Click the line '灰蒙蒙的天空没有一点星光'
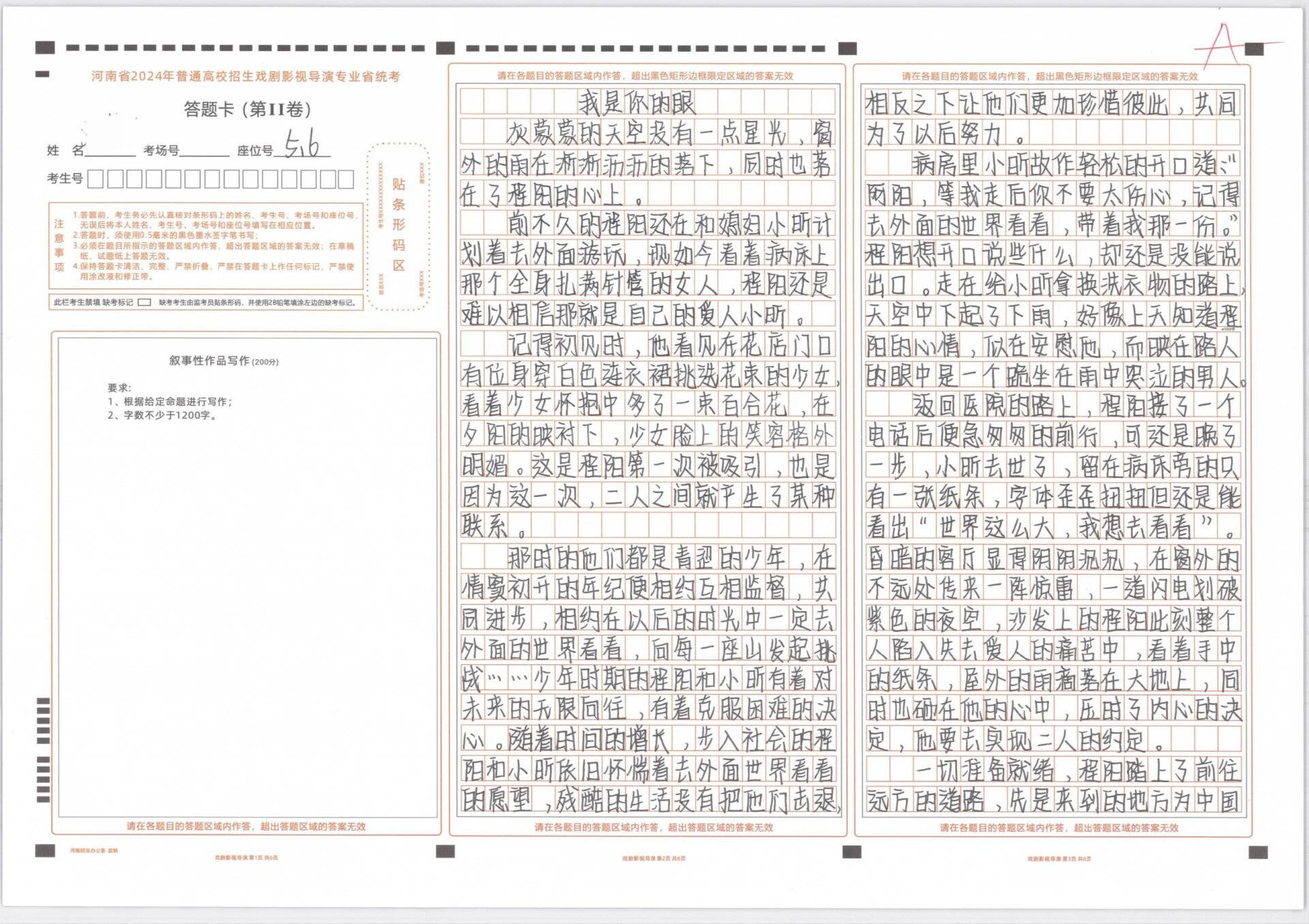1309x924 pixels. point(669,134)
